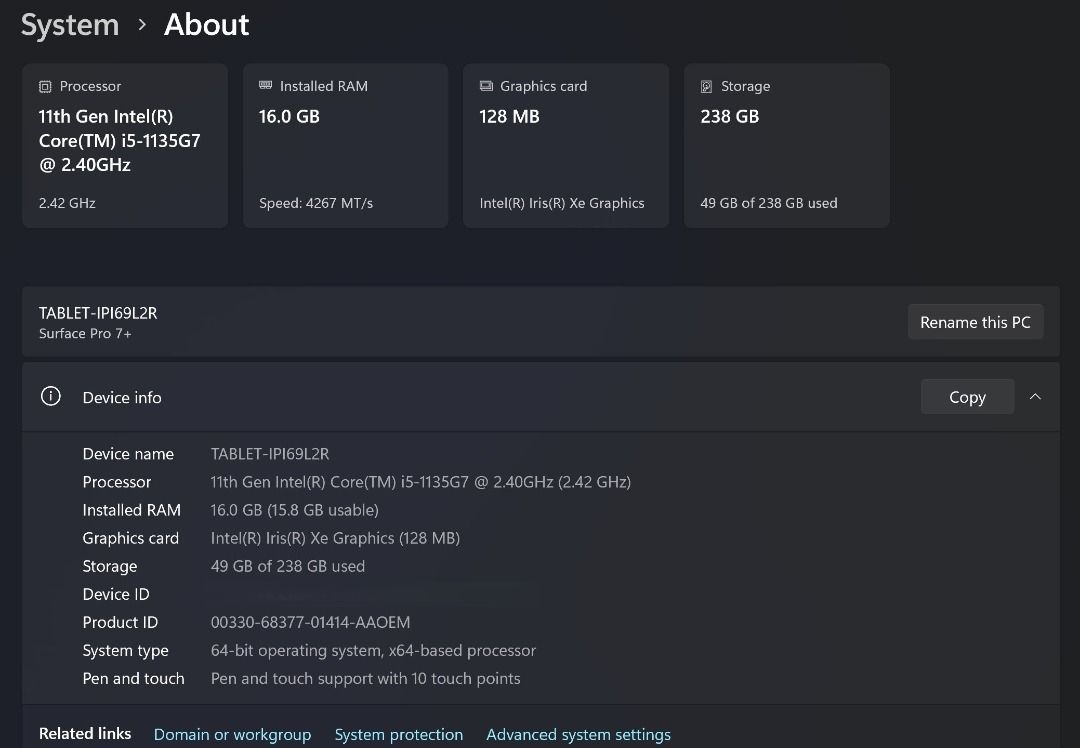The height and width of the screenshot is (748, 1080).
Task: Click 'Speed: 4267 MT/s' text
Action: coord(316,203)
